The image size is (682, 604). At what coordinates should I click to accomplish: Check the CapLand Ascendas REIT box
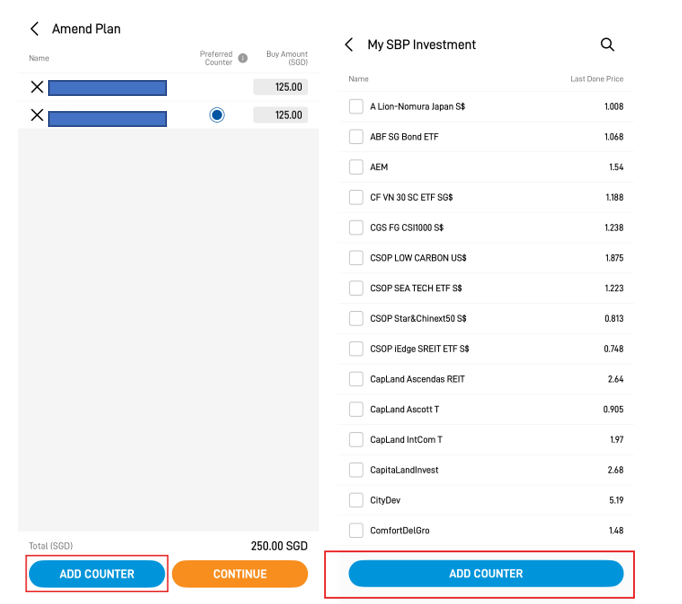click(356, 379)
